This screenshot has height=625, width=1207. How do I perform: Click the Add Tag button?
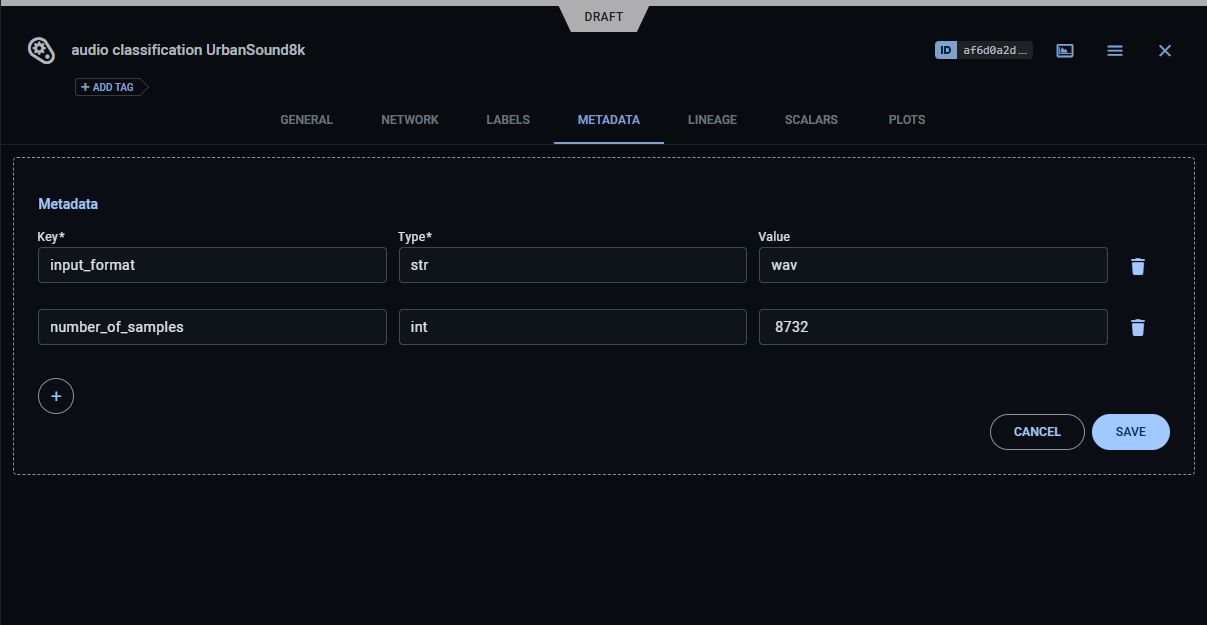click(x=108, y=87)
